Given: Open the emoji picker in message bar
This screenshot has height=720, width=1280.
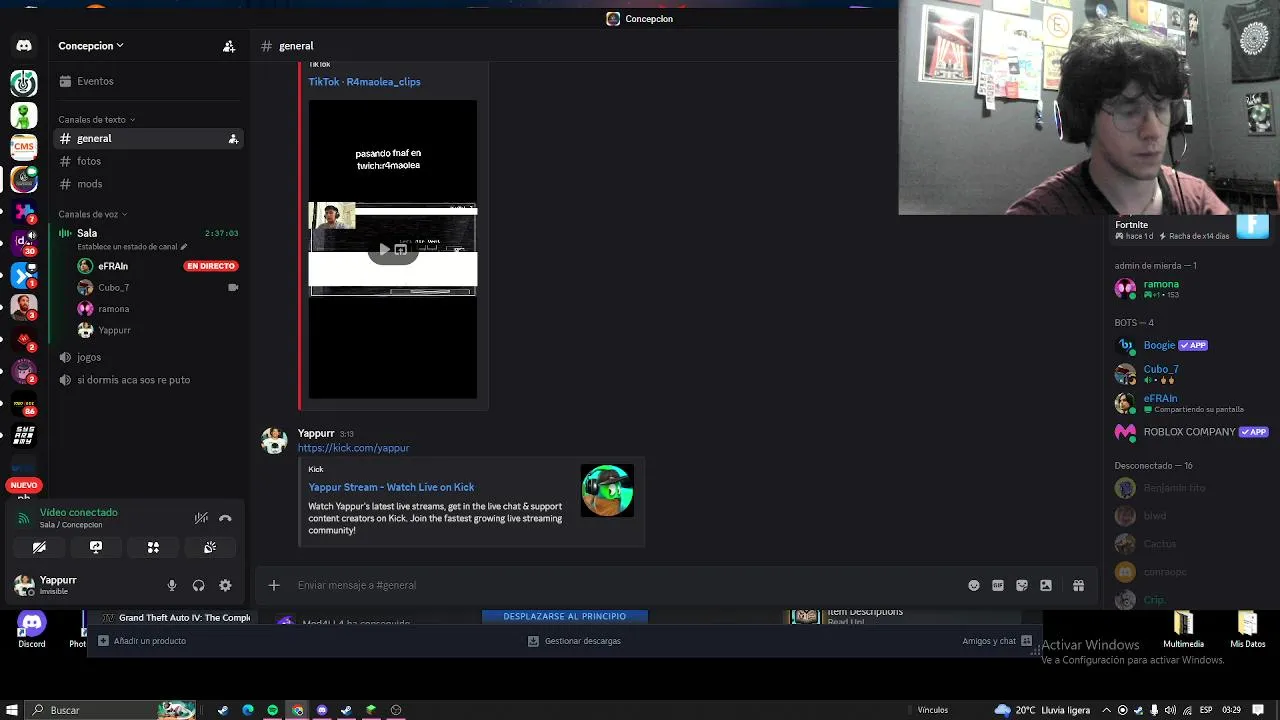Looking at the screenshot, I should coord(974,586).
